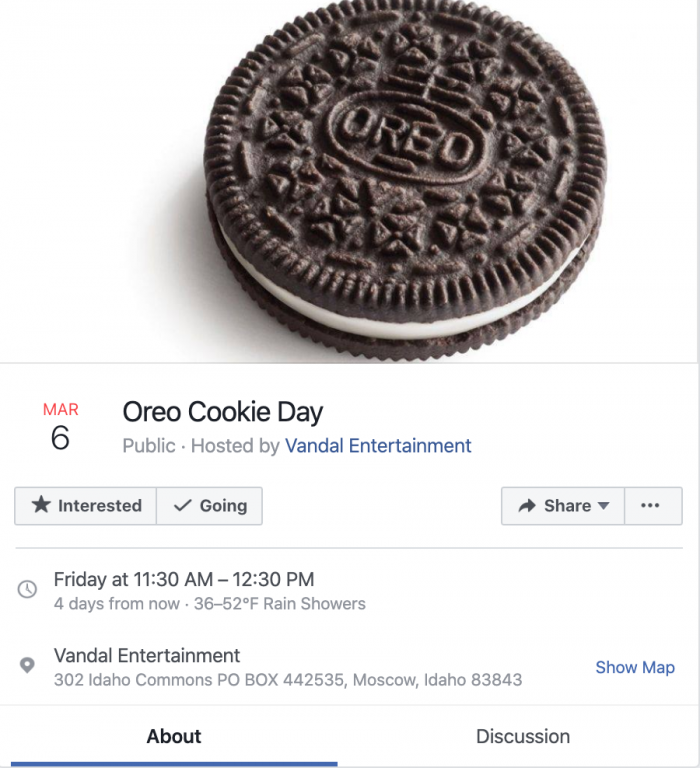This screenshot has height=768, width=700.
Task: Click the Vandal Entertainment venue name
Action: (x=147, y=656)
